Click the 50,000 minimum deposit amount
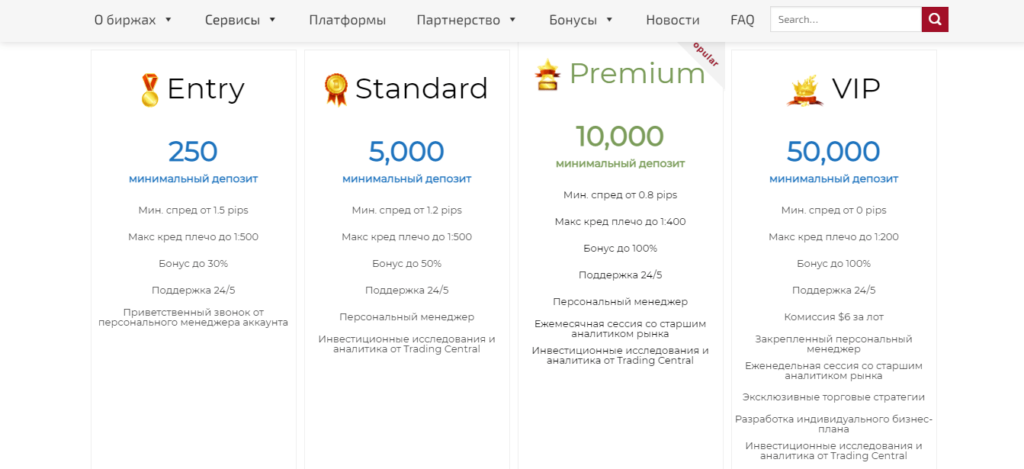 point(833,152)
